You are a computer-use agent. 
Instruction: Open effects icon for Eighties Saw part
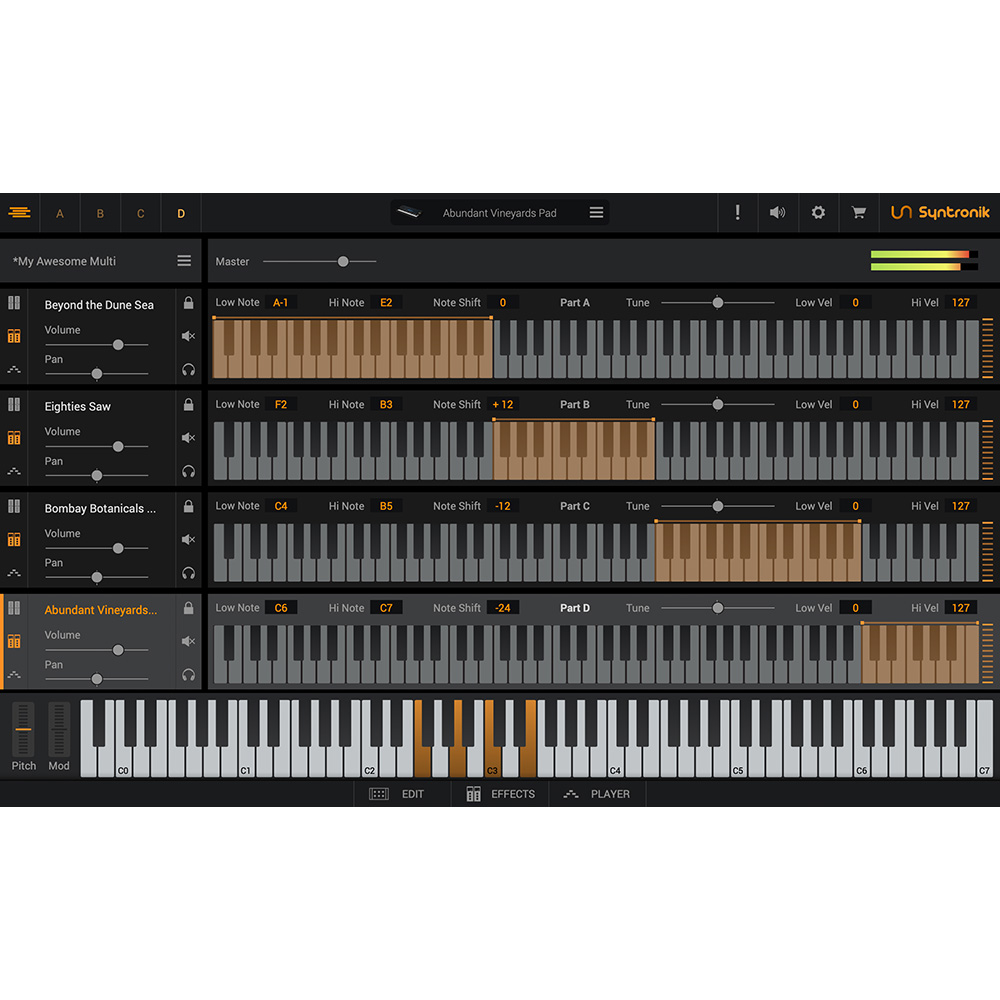[14, 438]
